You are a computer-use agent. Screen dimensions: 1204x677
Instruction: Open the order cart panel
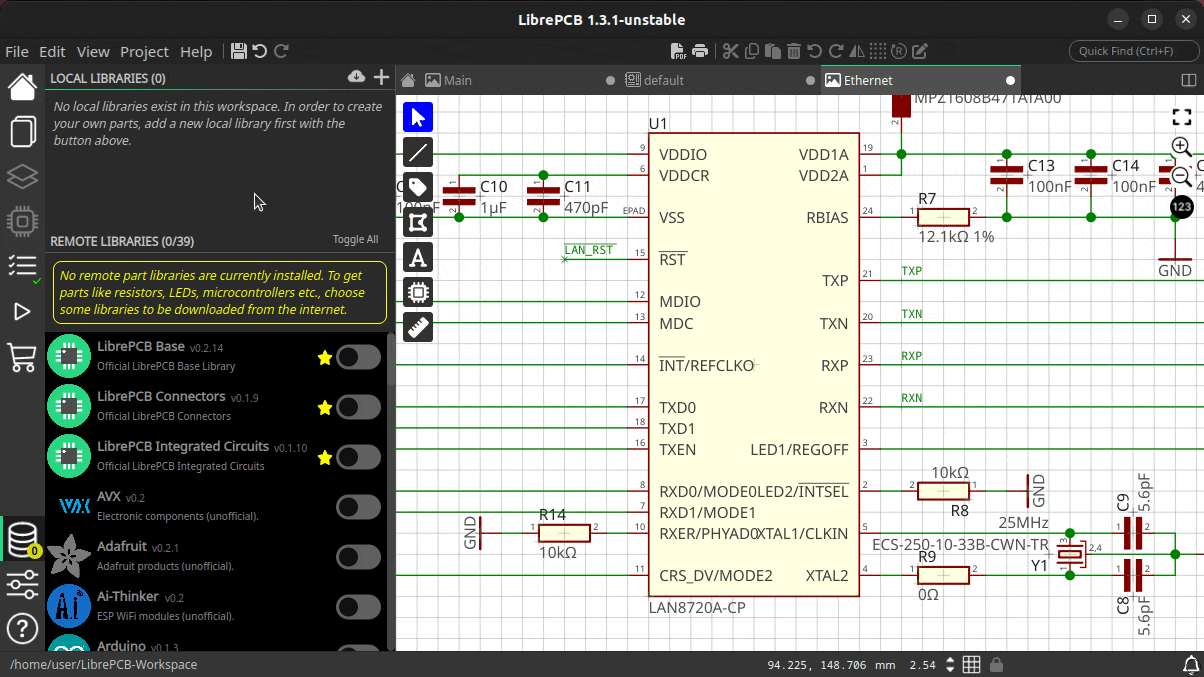coord(22,357)
